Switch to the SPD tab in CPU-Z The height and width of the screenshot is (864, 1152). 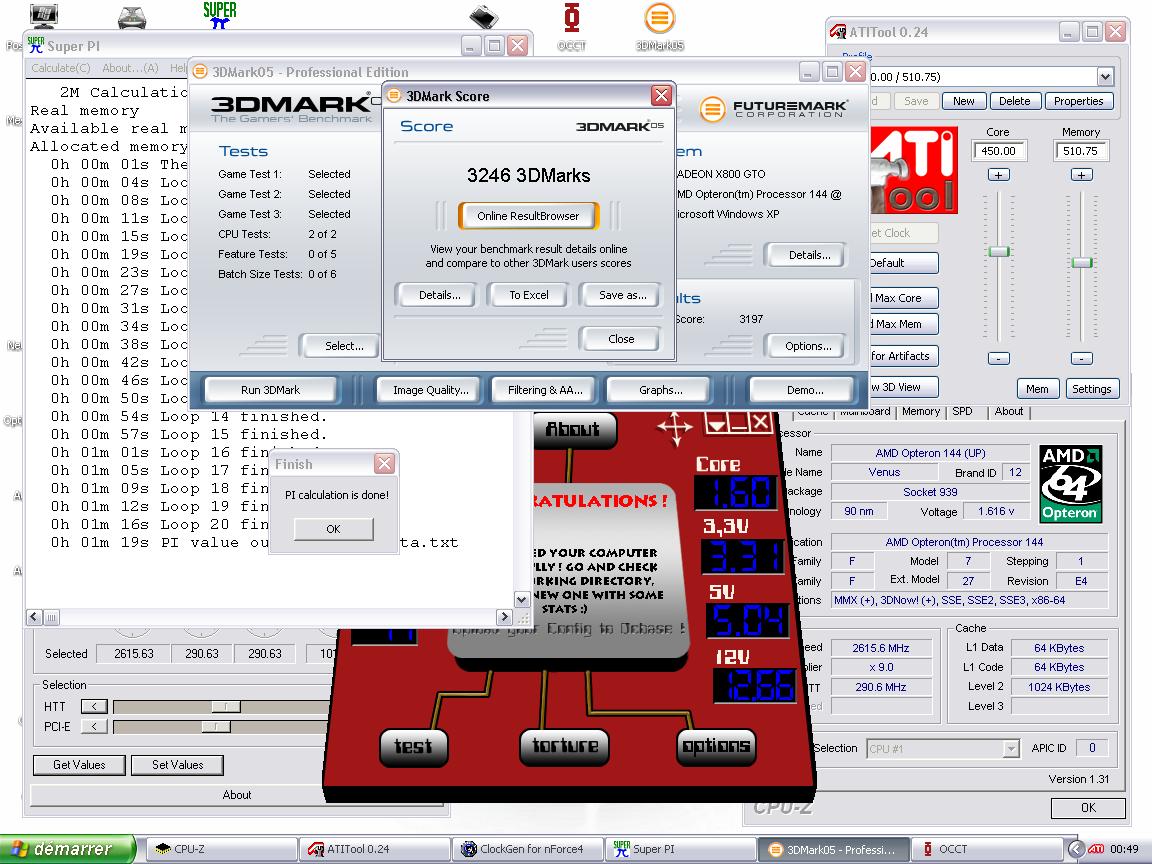tap(962, 411)
